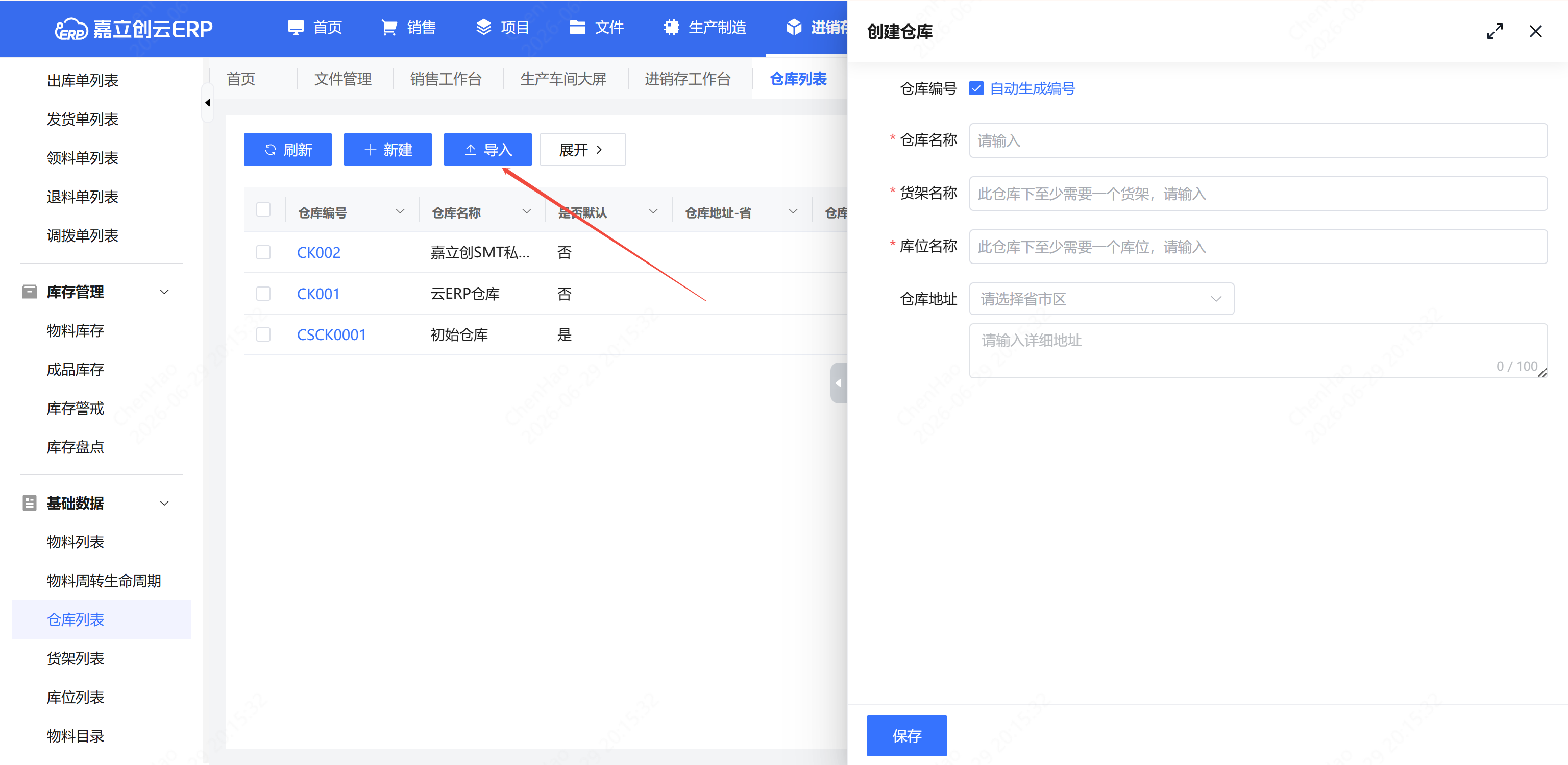This screenshot has width=1568, height=765.
Task: Open the 生产制造 chip icon
Action: coord(671,28)
